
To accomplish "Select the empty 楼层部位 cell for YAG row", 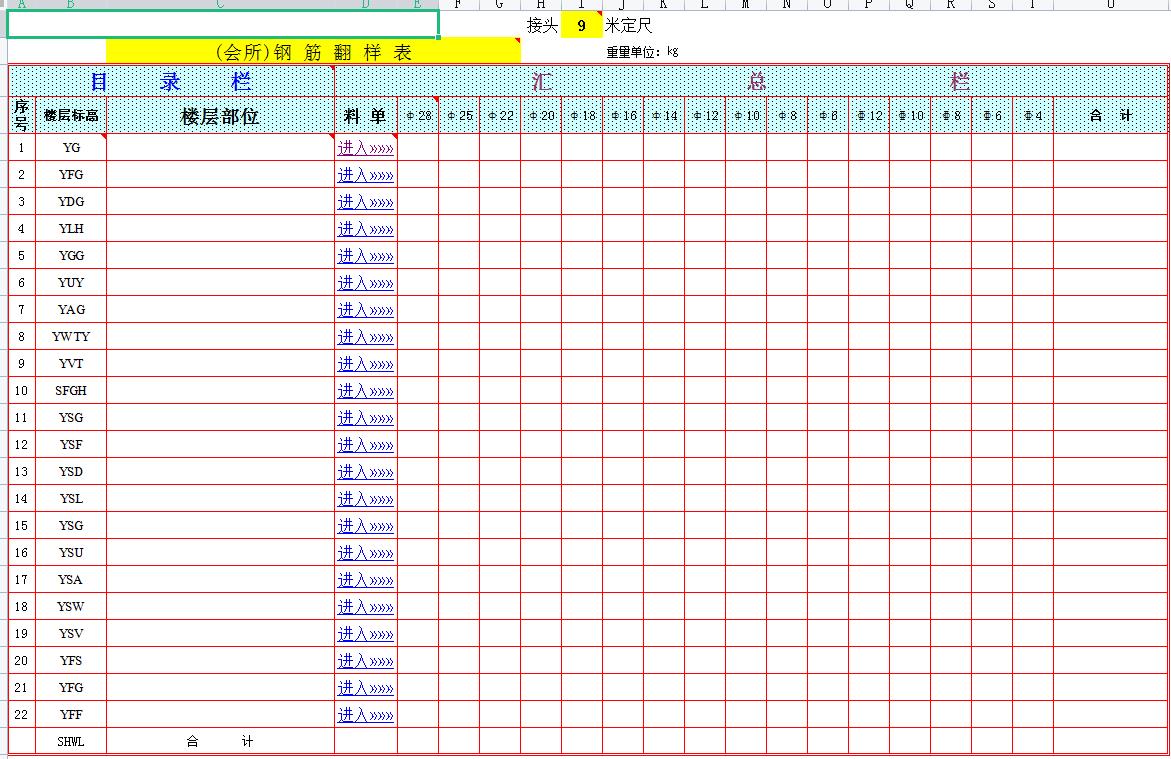I will pyautogui.click(x=220, y=310).
